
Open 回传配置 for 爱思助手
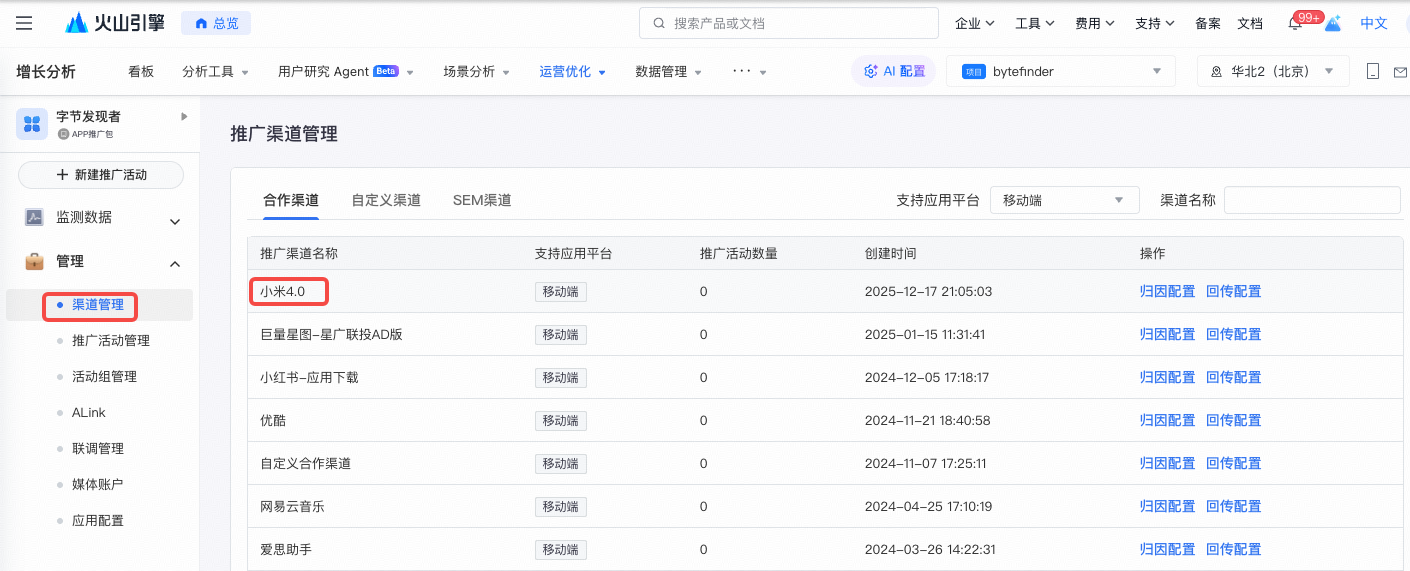[1233, 549]
